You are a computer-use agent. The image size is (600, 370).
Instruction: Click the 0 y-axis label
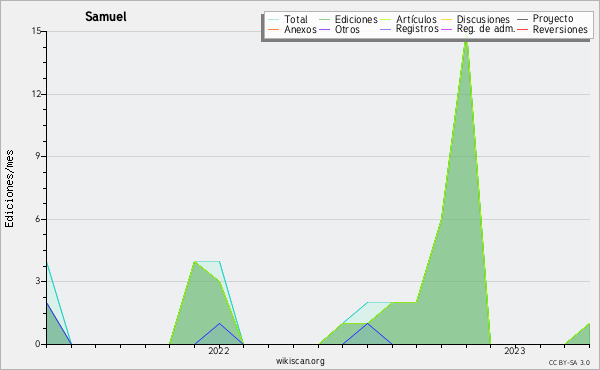pyautogui.click(x=39, y=344)
